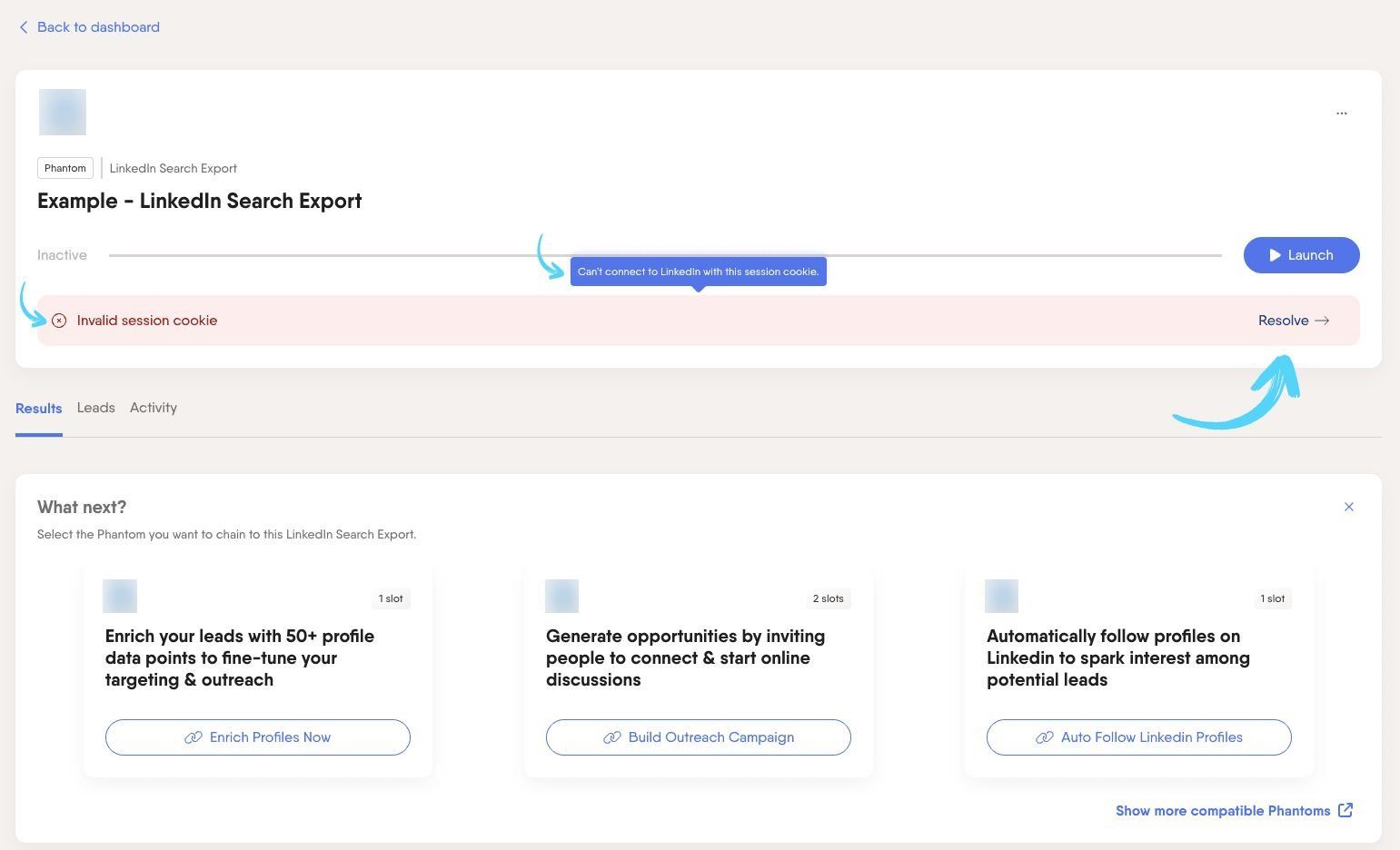1400x850 pixels.
Task: Click the Phantom logo thumbnail at top
Action: click(63, 113)
